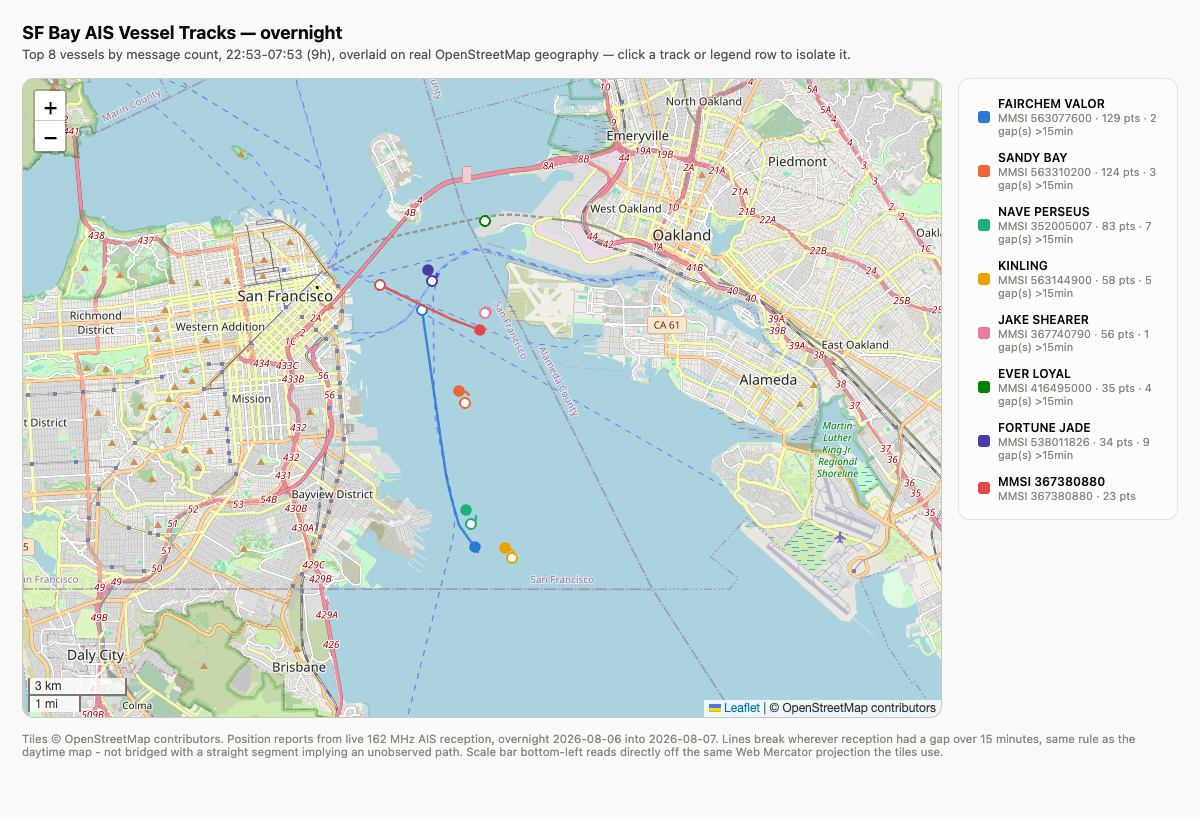
Task: Click the Western Addition label
Action: 220,327
